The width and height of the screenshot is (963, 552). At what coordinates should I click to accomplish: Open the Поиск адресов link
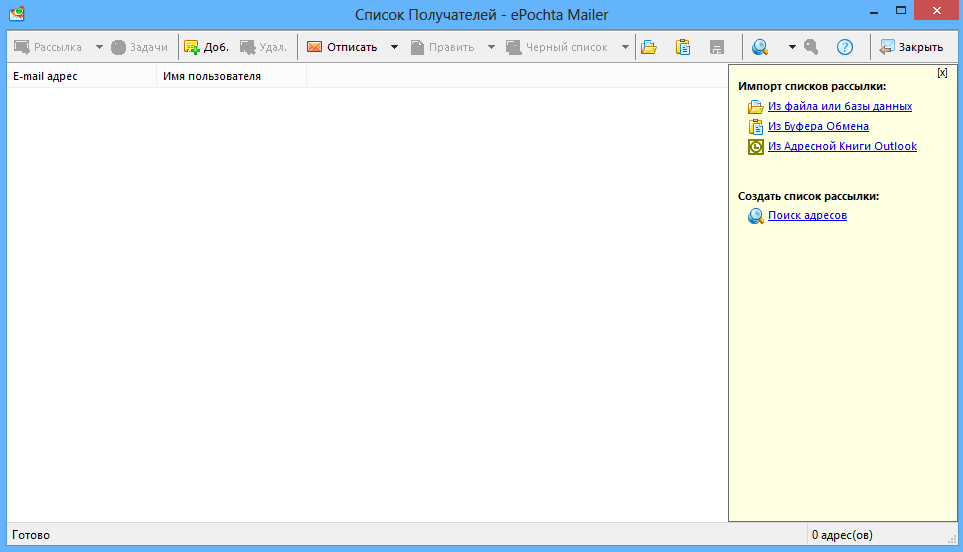[x=807, y=215]
